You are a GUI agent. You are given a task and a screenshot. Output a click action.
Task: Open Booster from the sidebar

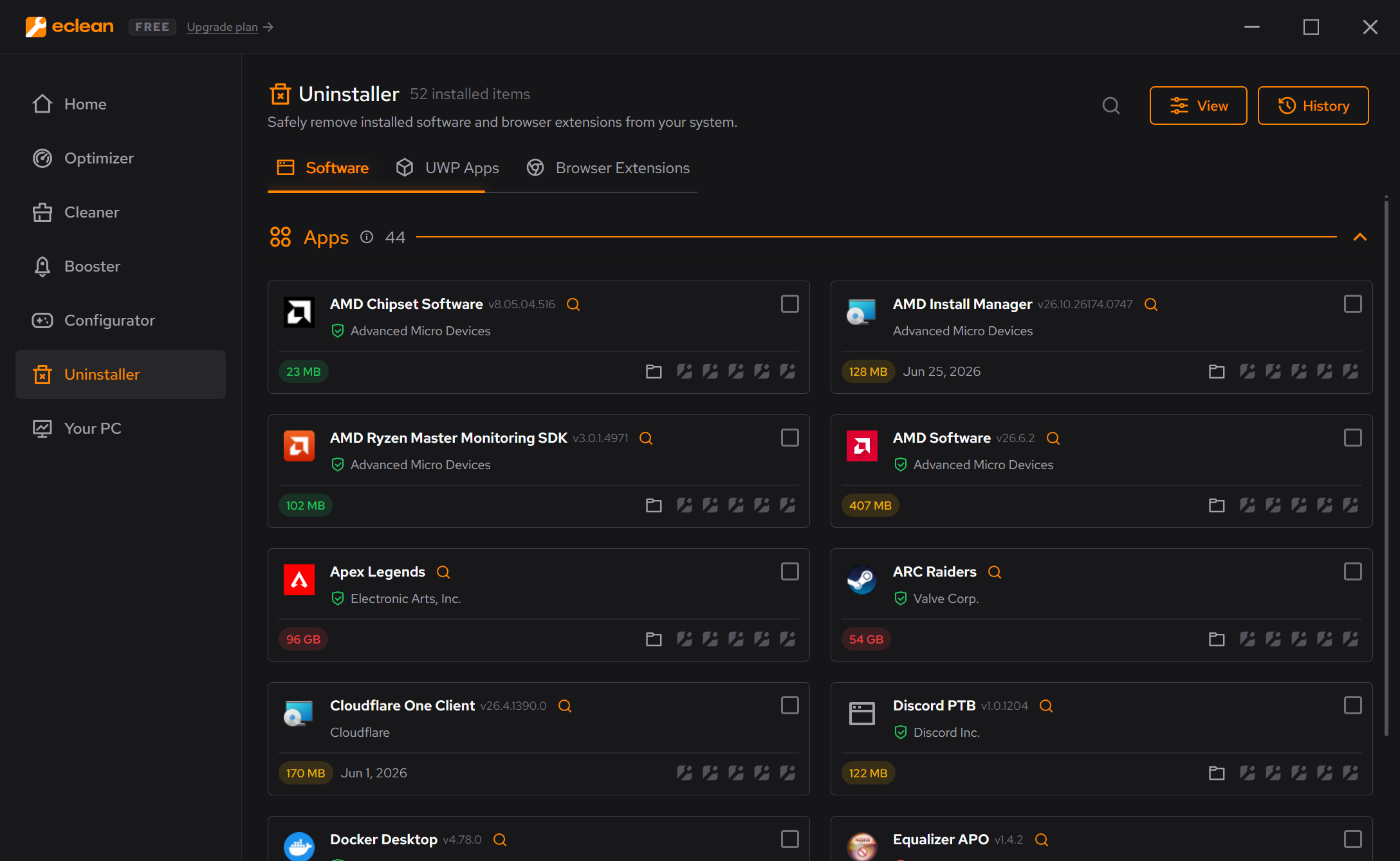coord(120,266)
